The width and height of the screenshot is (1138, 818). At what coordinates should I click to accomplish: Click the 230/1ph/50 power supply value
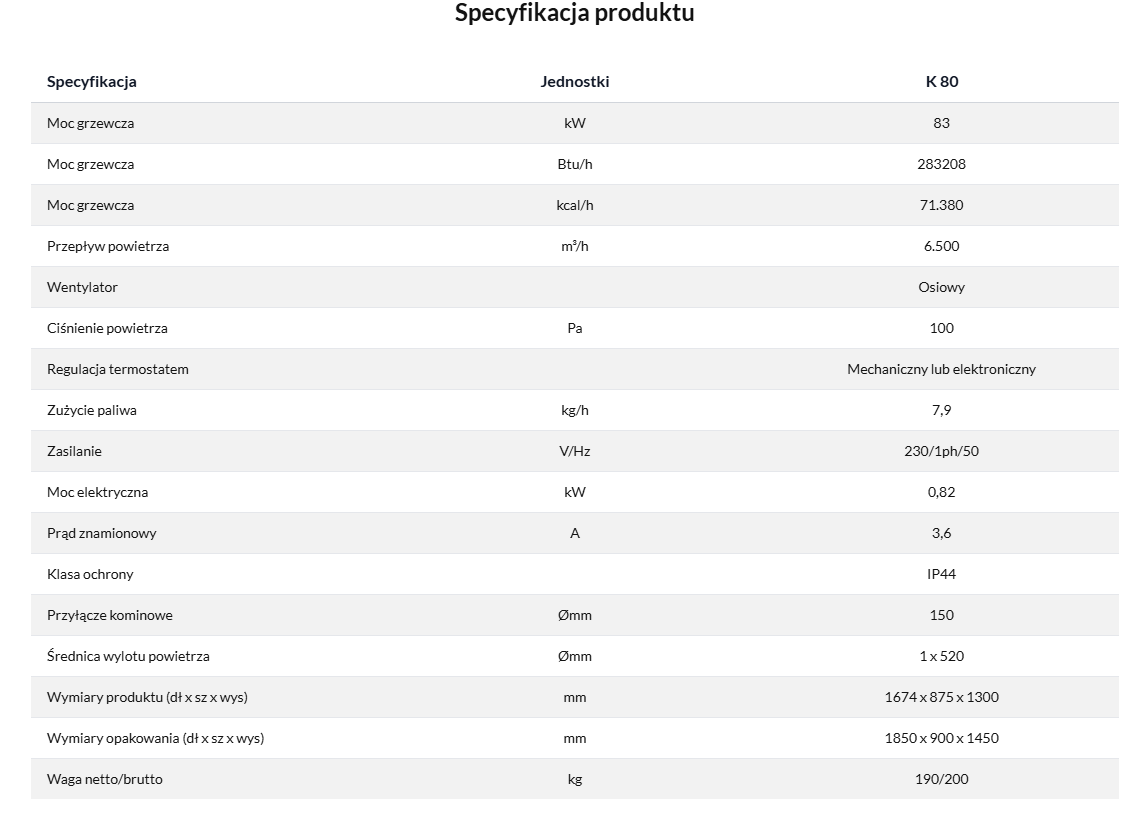click(941, 451)
